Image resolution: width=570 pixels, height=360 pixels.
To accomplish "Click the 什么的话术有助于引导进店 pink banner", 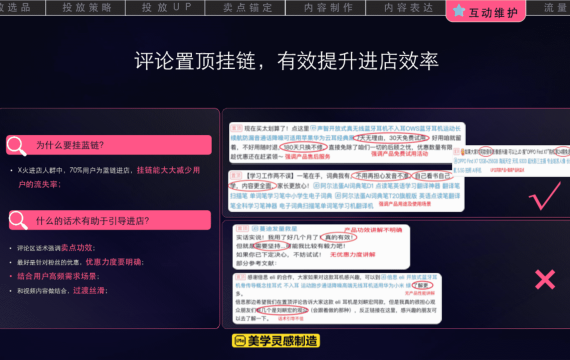I will point(110,220).
